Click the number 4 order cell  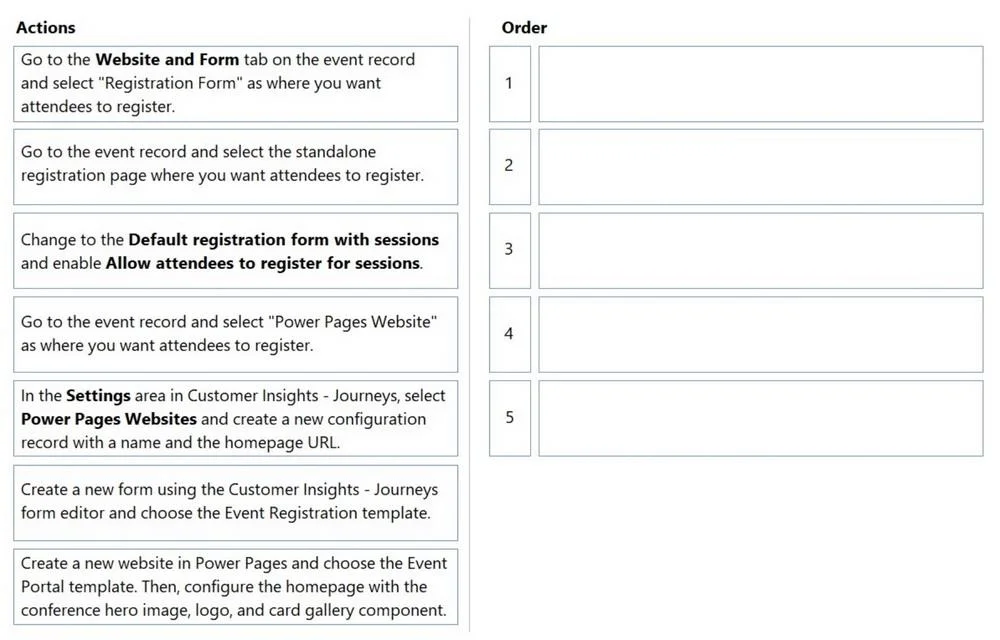pyautogui.click(x=510, y=334)
